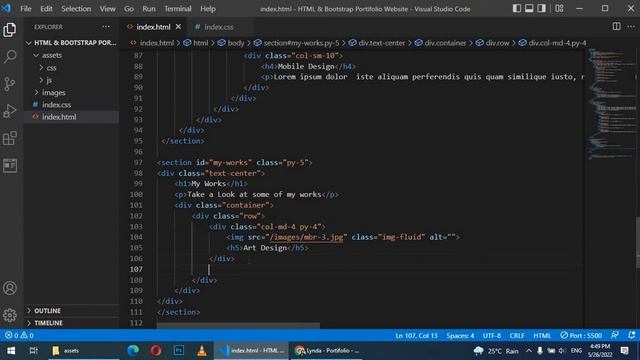This screenshot has width=640, height=360.
Task: Click CRLF end of line selector
Action: 517,336
